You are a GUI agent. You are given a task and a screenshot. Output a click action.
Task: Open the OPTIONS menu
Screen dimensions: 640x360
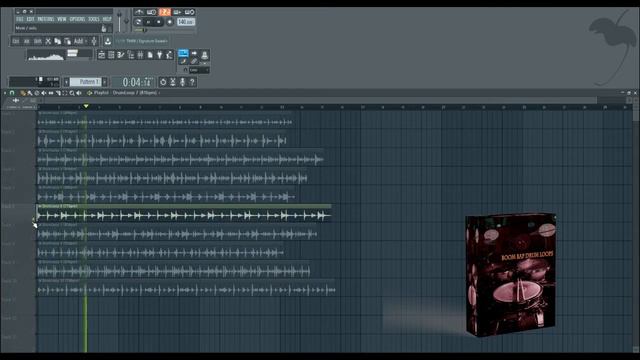[77, 19]
